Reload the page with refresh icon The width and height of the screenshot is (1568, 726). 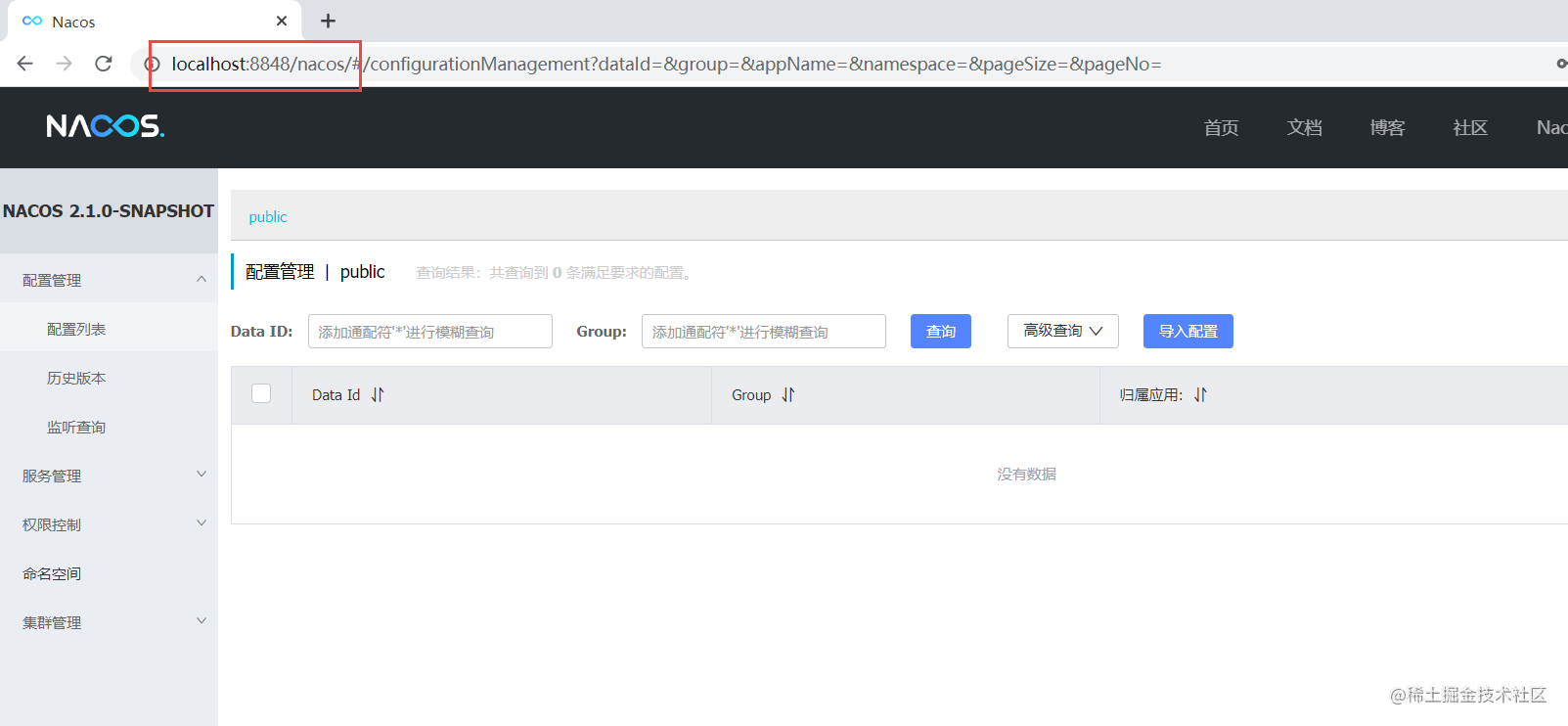click(104, 64)
